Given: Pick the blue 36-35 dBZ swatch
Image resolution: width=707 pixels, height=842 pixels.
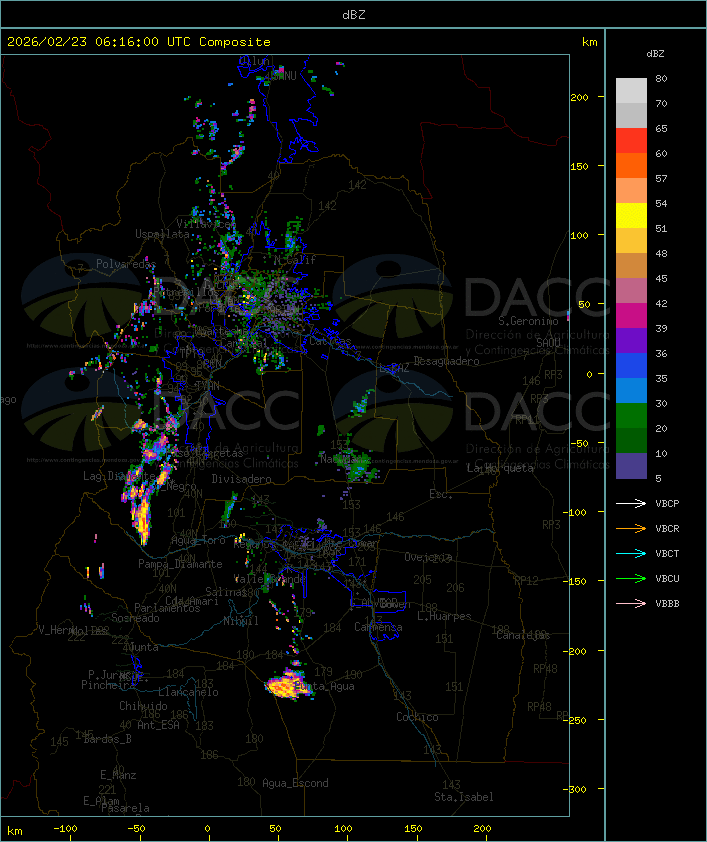Looking at the screenshot, I should (631, 366).
